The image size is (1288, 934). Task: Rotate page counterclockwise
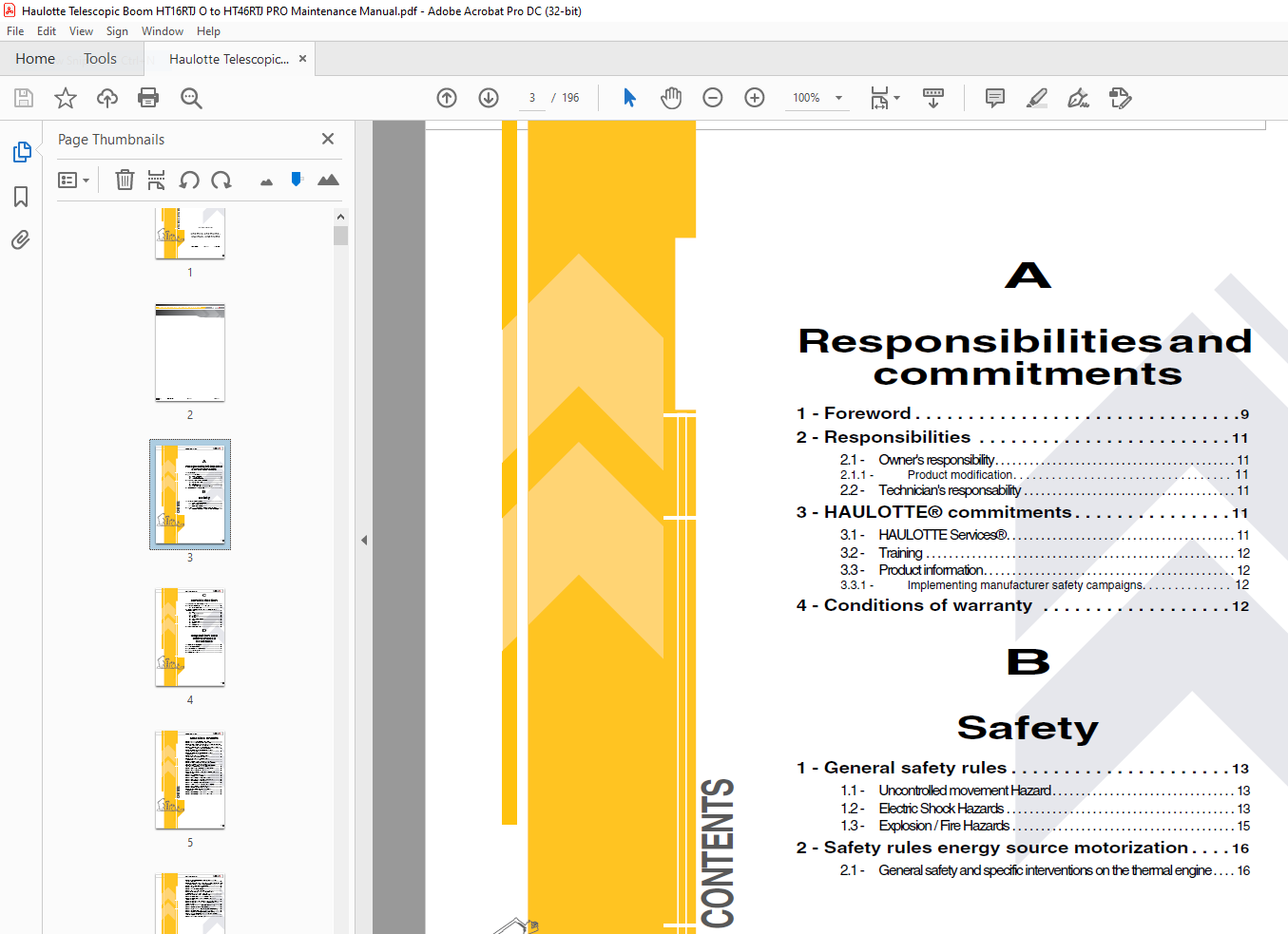pyautogui.click(x=189, y=180)
